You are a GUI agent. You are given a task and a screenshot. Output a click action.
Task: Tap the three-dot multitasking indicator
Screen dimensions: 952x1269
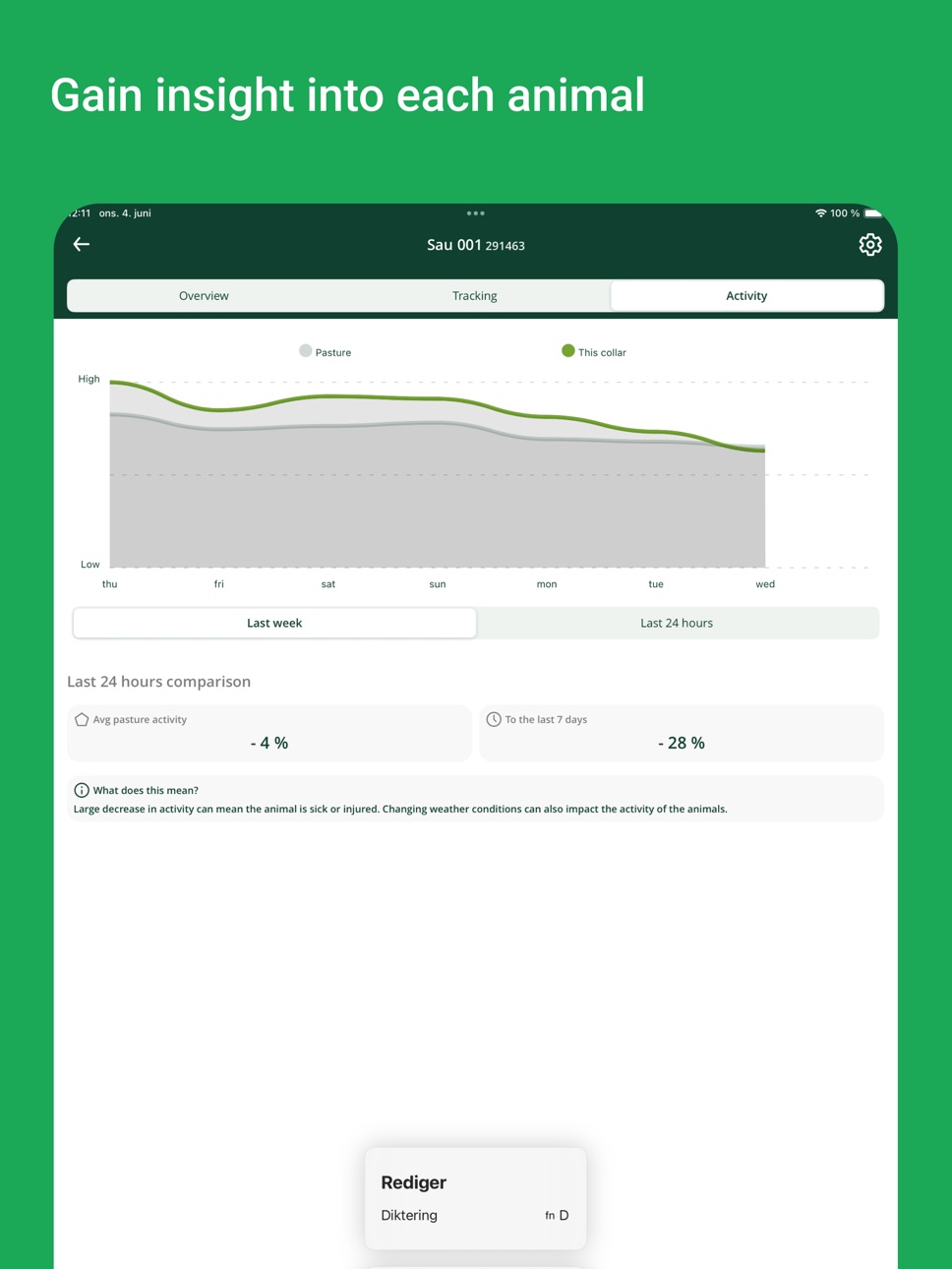tap(476, 212)
